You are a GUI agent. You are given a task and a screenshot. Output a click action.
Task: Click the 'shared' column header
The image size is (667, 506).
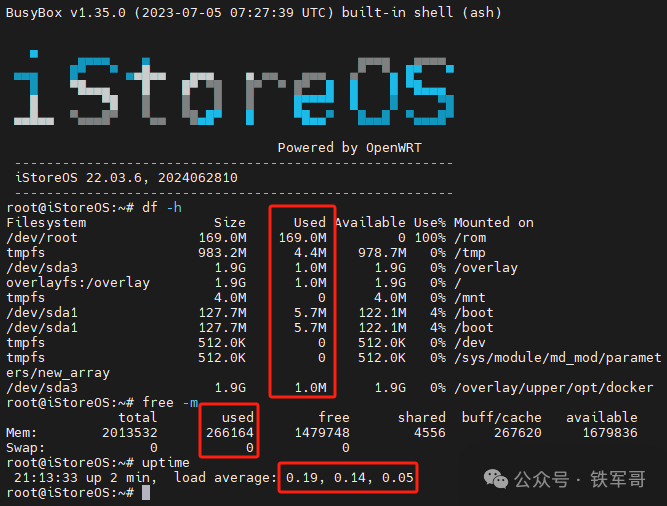422,417
